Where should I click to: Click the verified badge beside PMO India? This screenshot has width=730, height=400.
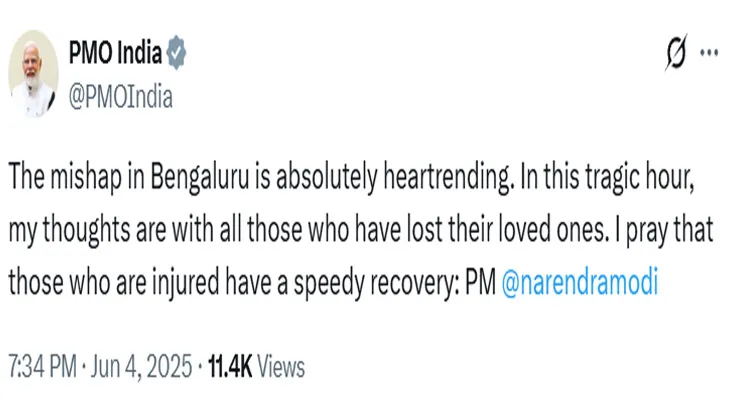pyautogui.click(x=176, y=53)
